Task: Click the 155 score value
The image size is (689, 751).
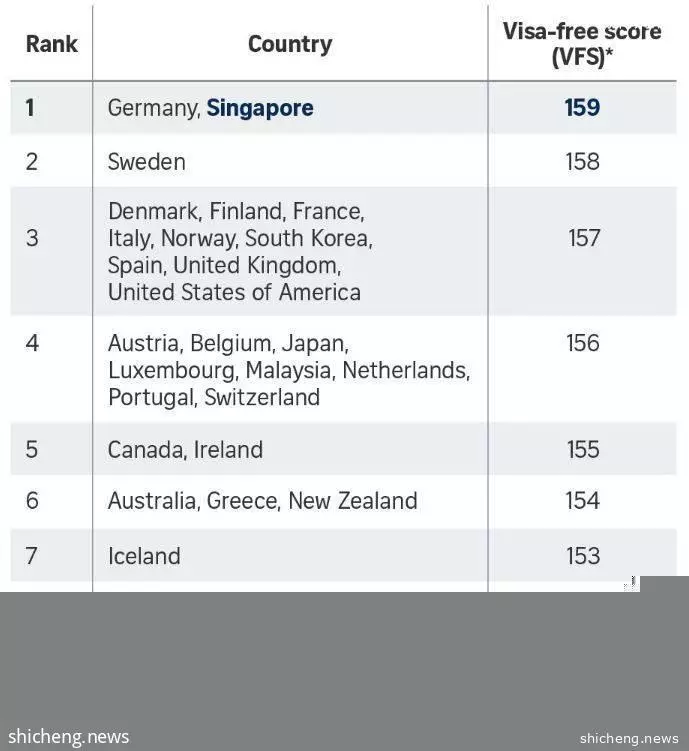Action: (583, 449)
